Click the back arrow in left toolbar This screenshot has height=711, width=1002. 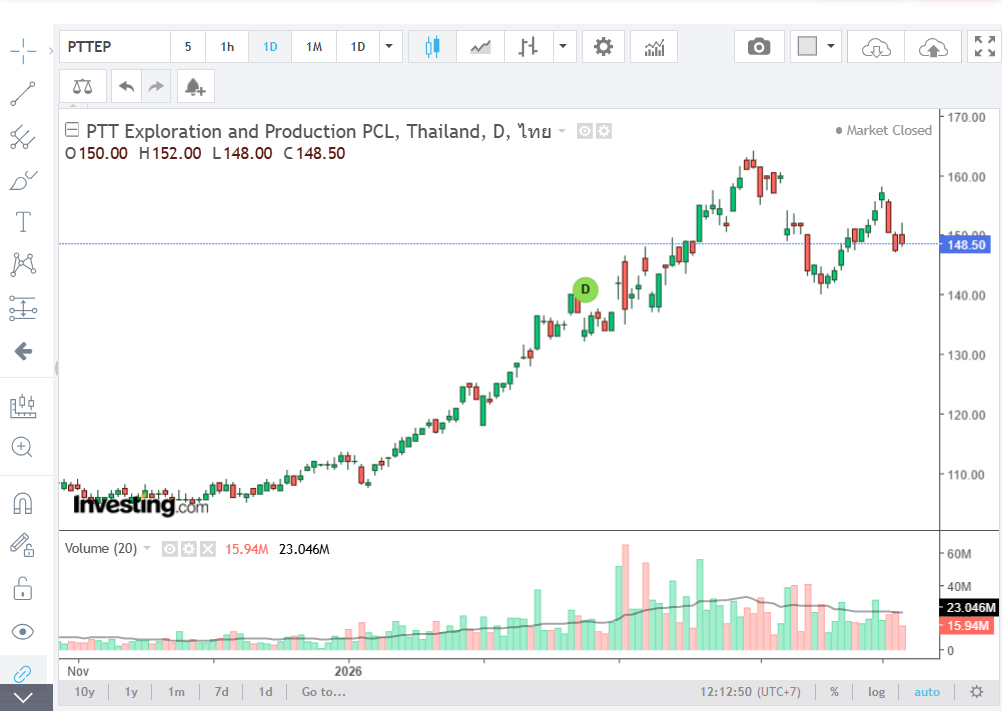(x=23, y=351)
